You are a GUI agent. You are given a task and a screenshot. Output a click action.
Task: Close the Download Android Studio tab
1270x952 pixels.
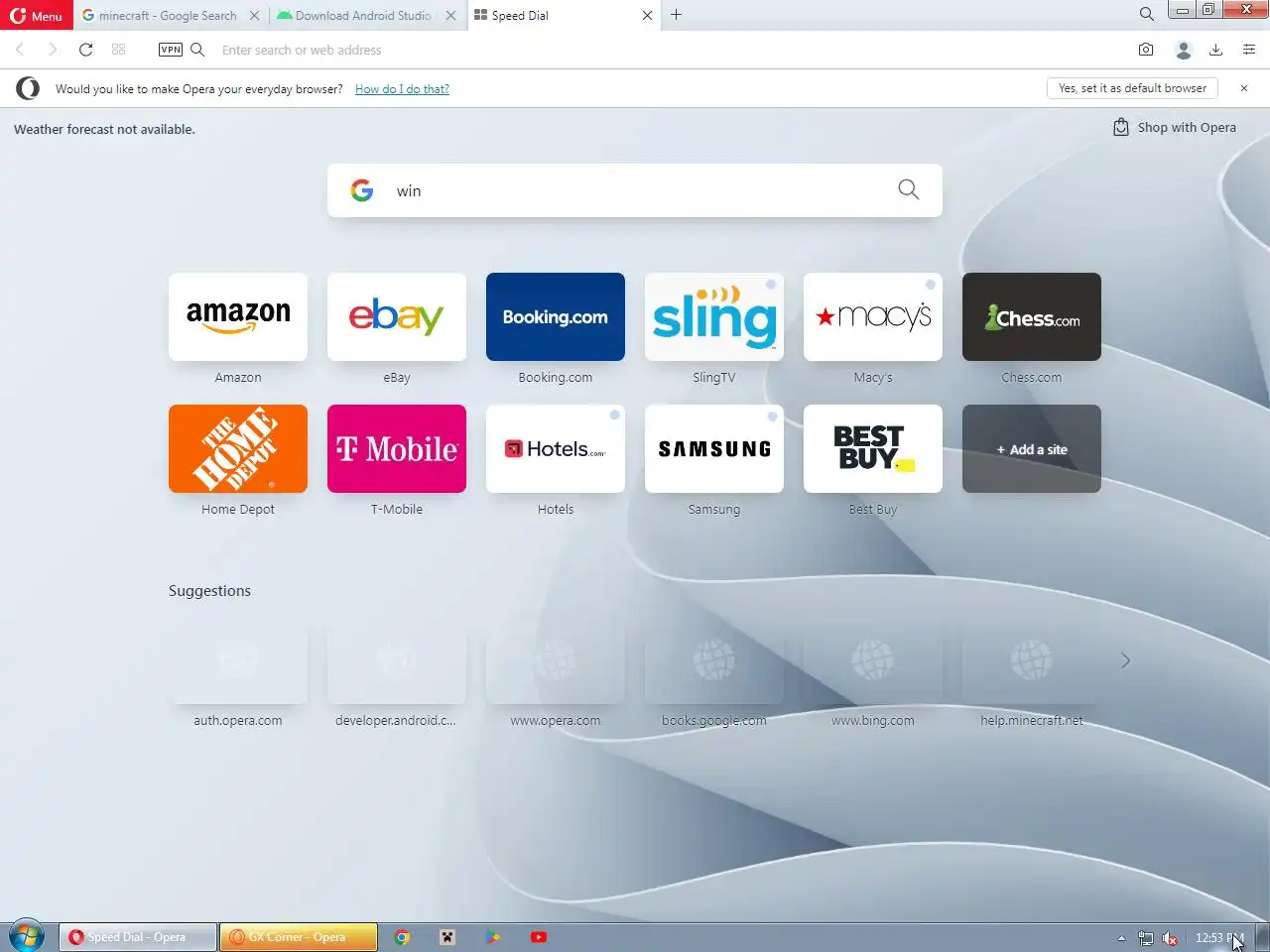tap(451, 16)
